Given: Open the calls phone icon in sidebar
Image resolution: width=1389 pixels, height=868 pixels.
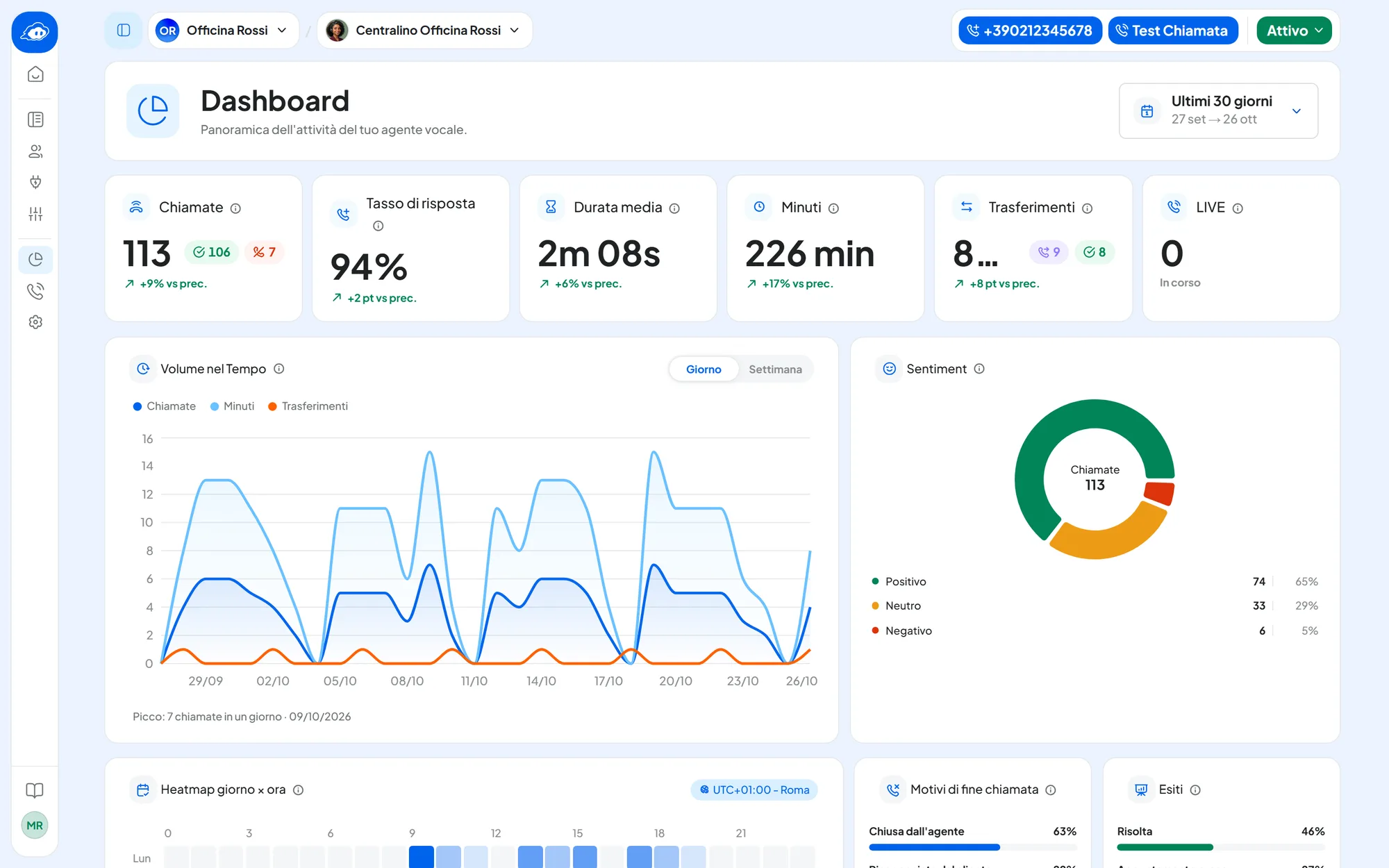Looking at the screenshot, I should pyautogui.click(x=35, y=291).
